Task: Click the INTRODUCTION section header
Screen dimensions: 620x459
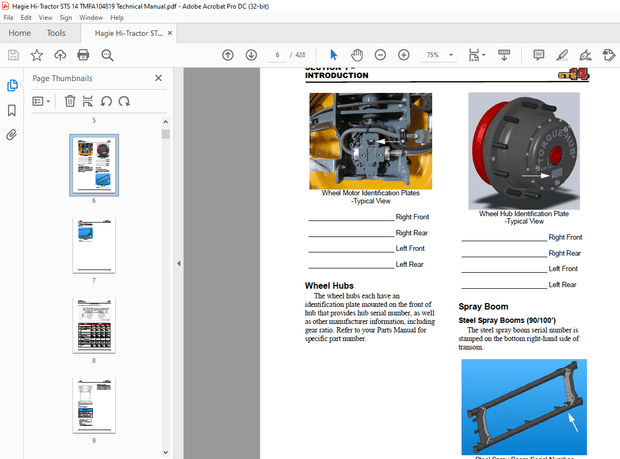Action: tap(336, 75)
